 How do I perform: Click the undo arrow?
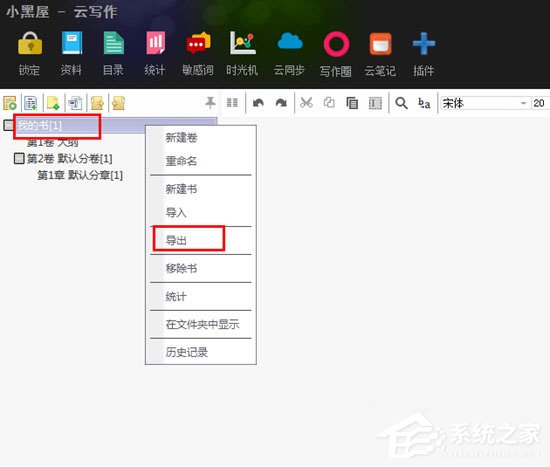coord(258,103)
